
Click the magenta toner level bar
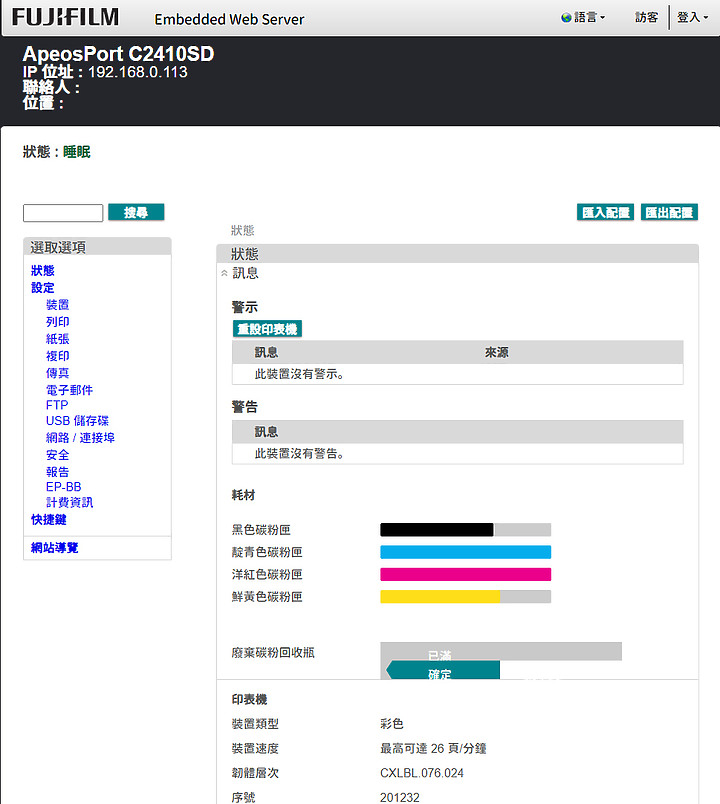click(x=466, y=574)
